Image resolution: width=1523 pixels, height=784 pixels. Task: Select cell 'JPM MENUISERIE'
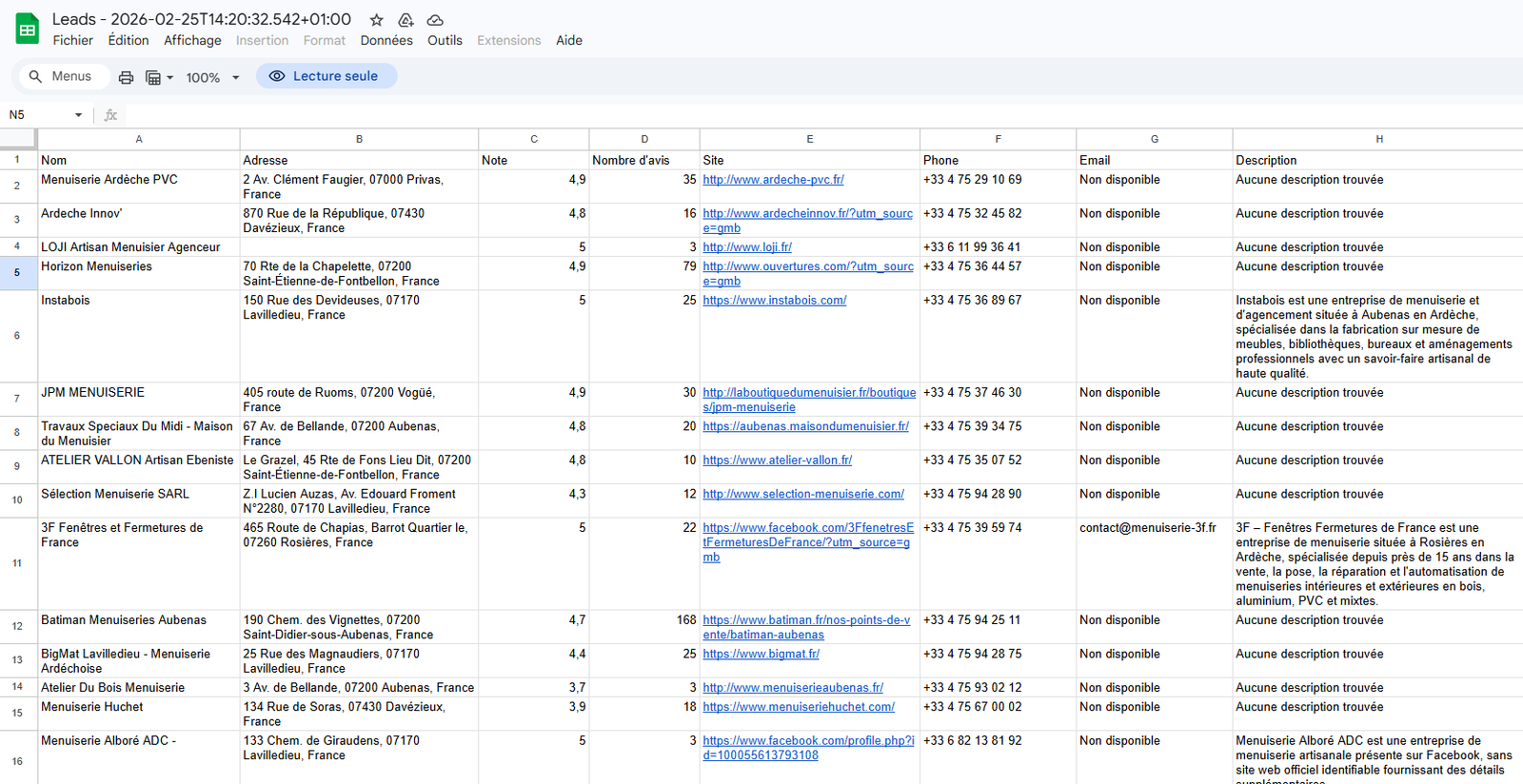click(139, 400)
